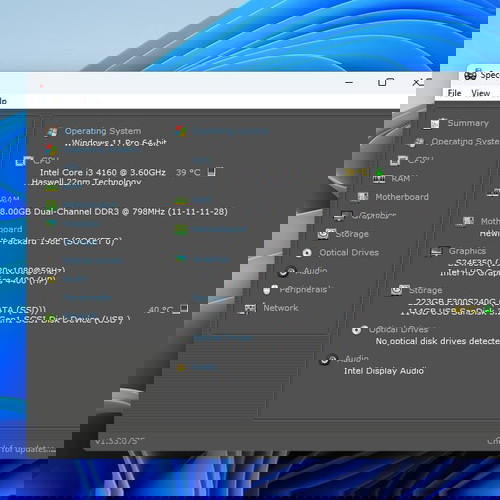Click the S24E350 monitor text under Graphics
Screen dimensions: 500x500
pyautogui.click(x=474, y=263)
